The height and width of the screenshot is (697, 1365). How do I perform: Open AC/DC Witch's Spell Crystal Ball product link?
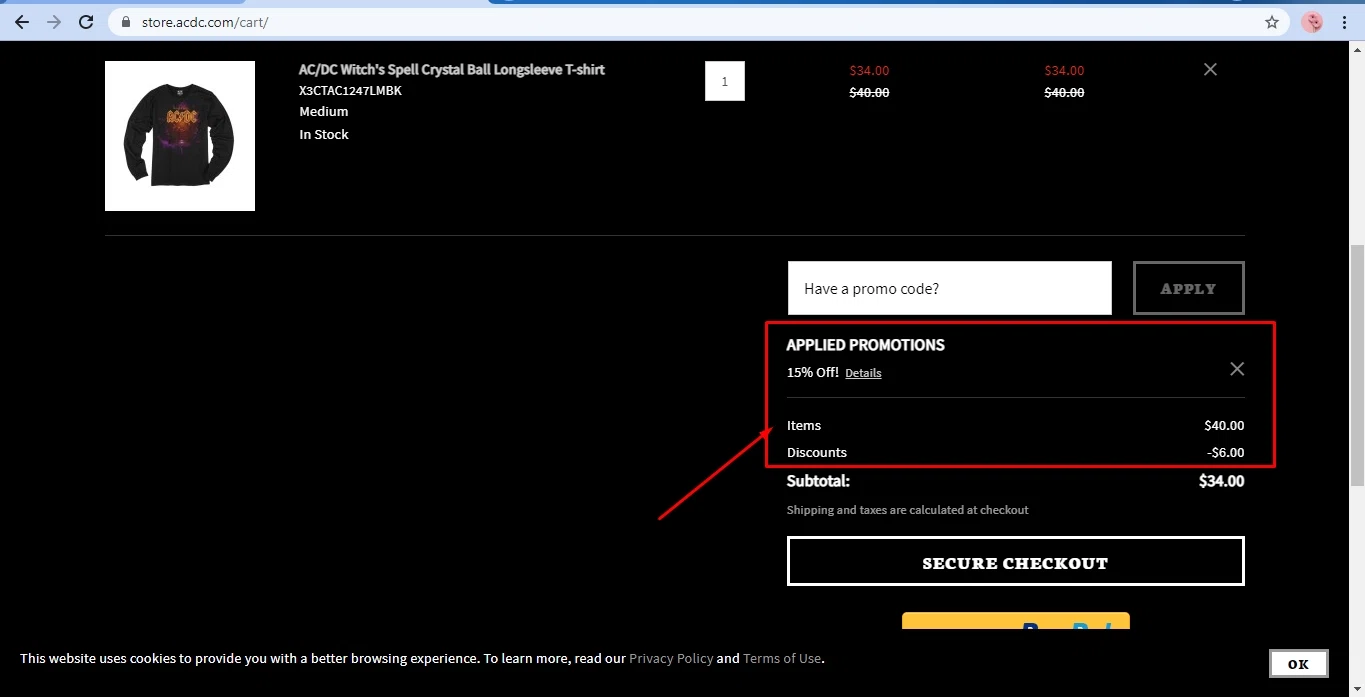click(451, 69)
